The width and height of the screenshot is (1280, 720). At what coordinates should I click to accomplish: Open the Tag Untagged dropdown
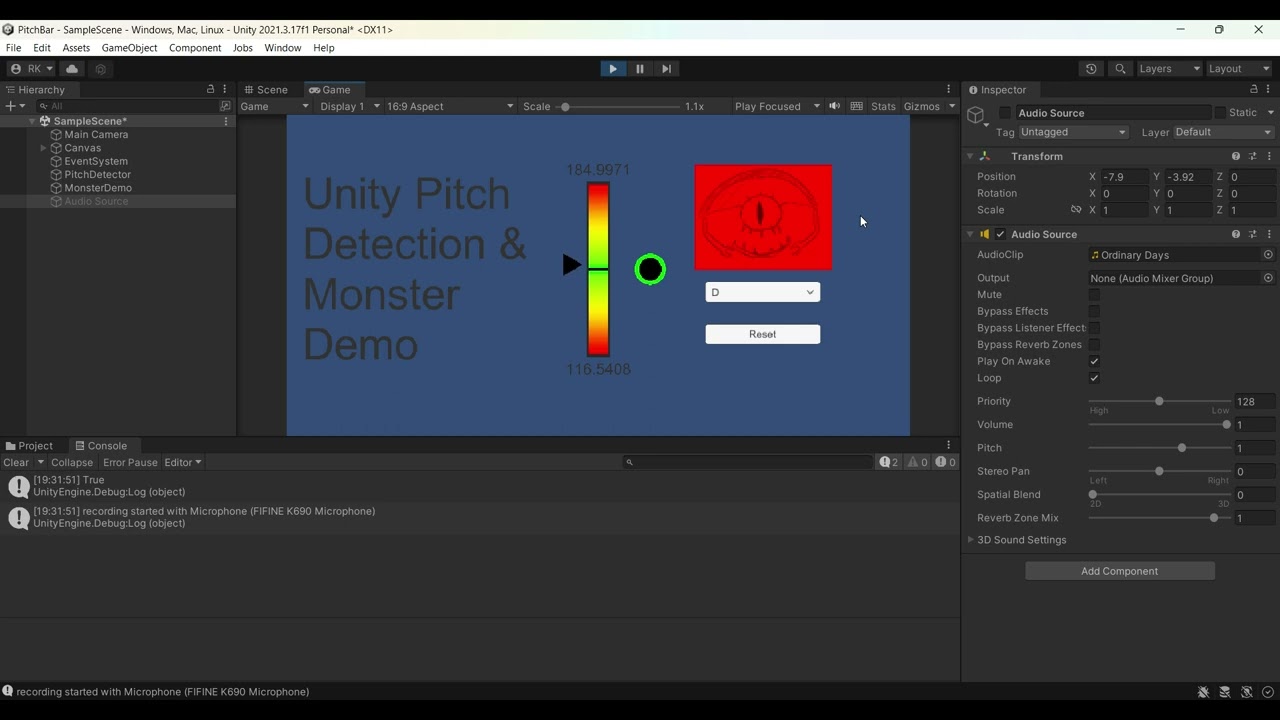click(x=1073, y=132)
